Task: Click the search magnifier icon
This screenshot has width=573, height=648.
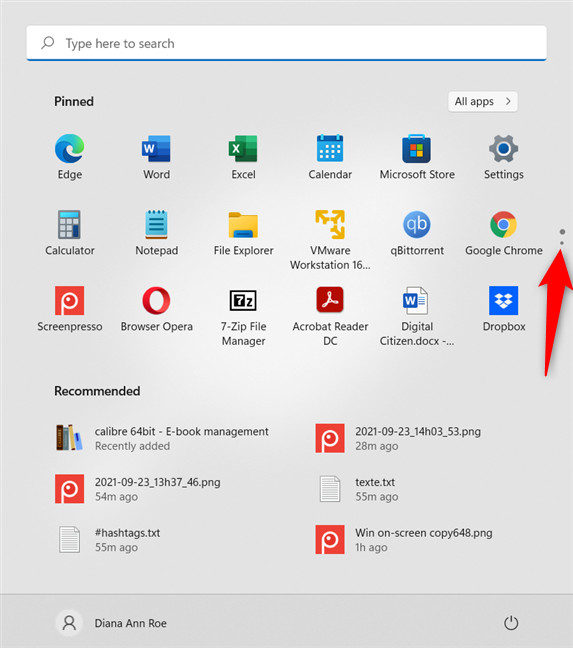Action: tap(48, 43)
